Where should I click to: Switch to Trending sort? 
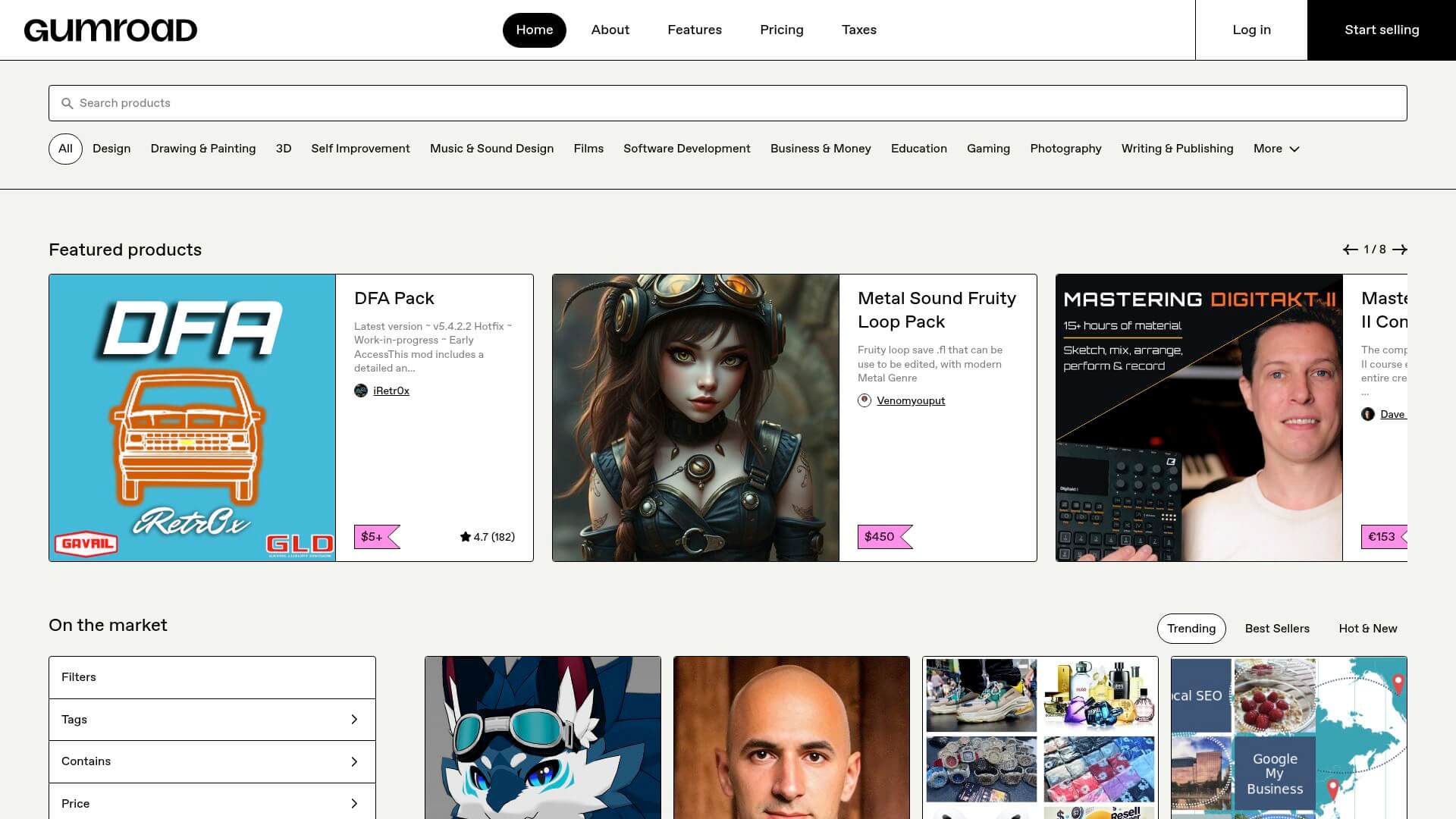click(x=1191, y=629)
